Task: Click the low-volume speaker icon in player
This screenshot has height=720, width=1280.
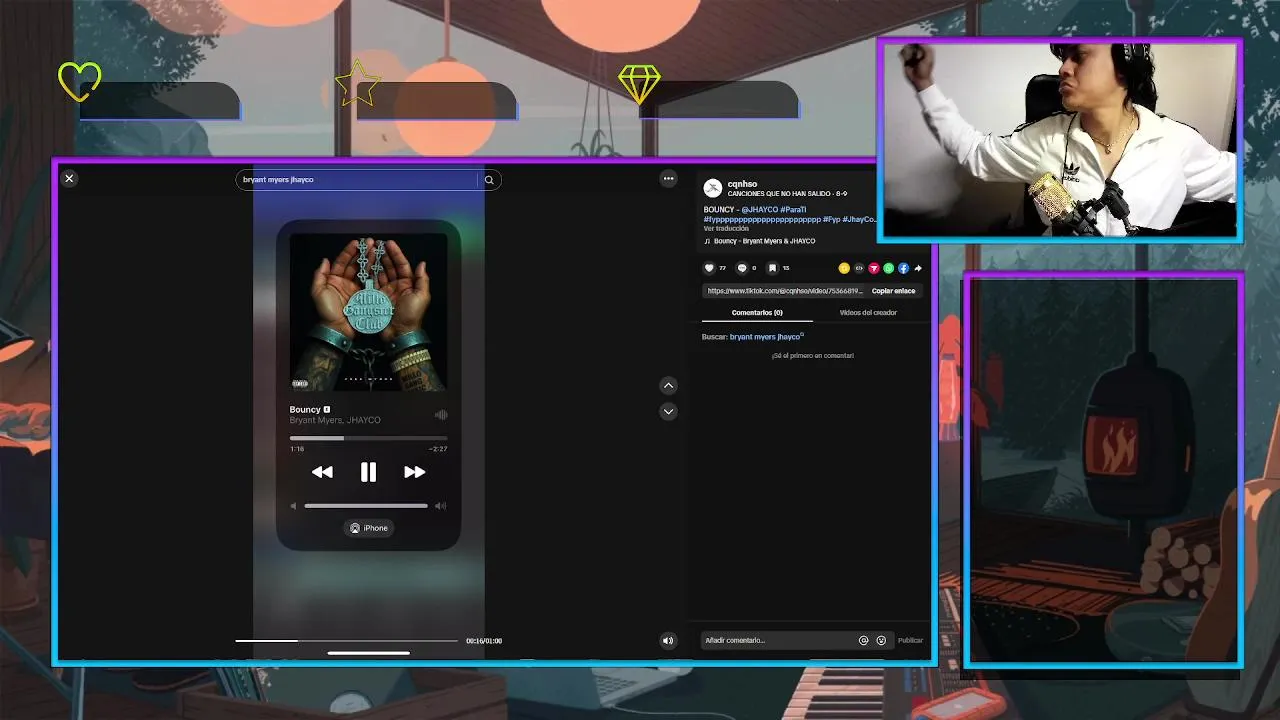Action: coord(294,506)
